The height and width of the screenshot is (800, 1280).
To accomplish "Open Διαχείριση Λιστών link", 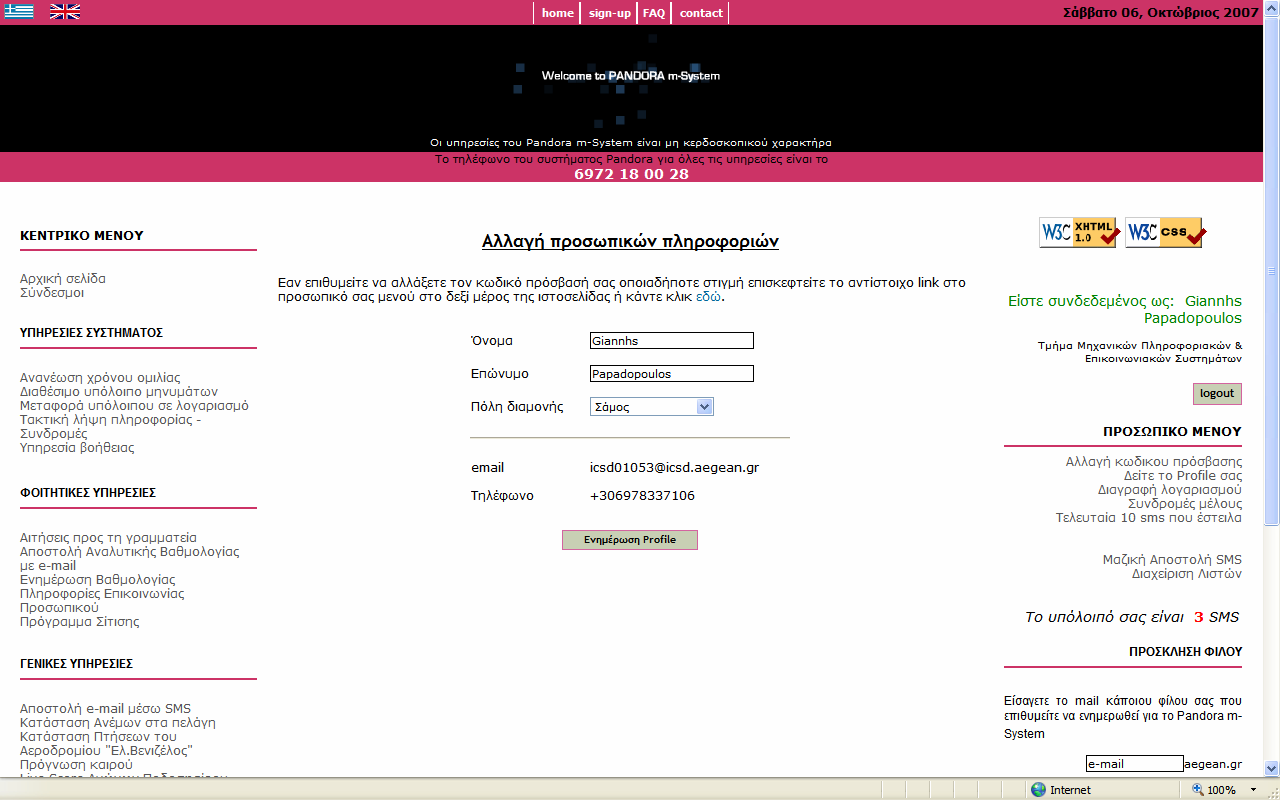I will click(x=1187, y=574).
